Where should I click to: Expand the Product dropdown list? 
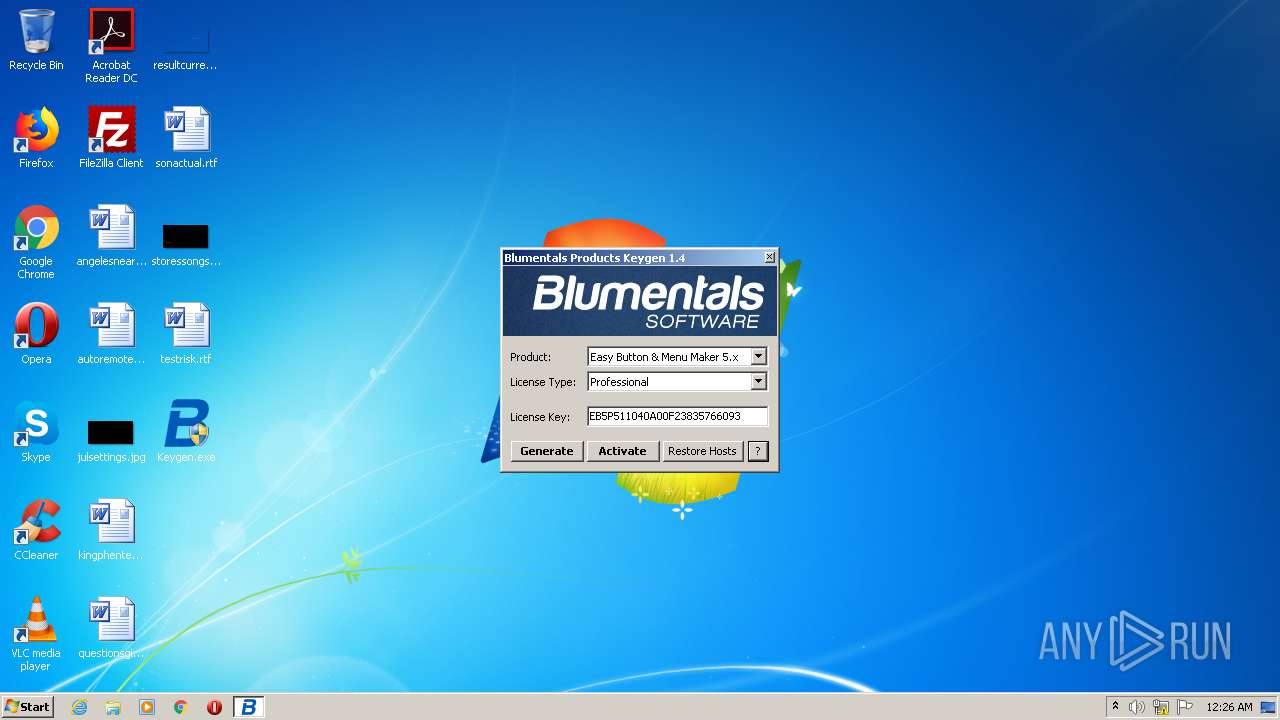758,357
